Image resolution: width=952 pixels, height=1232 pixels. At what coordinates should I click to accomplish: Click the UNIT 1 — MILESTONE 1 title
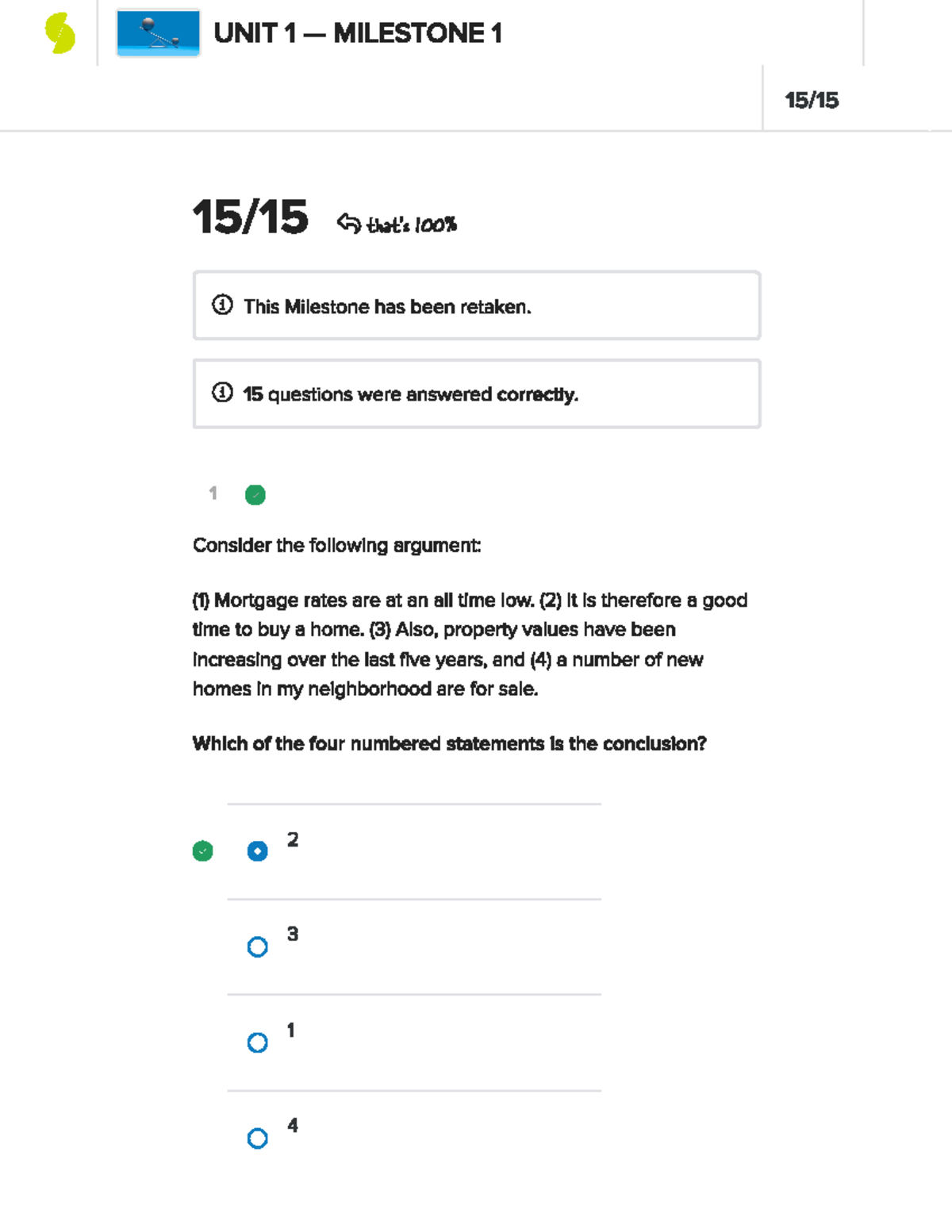(358, 33)
